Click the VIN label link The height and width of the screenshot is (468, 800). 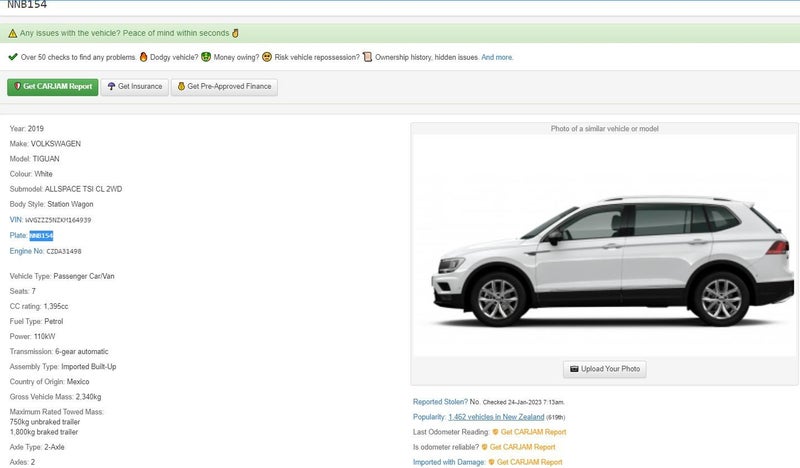(16, 219)
